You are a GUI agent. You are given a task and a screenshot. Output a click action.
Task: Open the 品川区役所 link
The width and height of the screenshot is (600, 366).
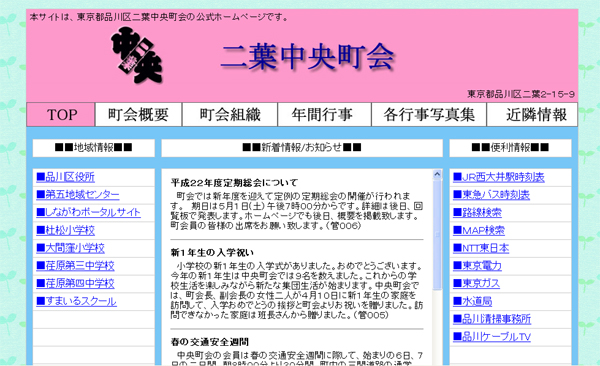pos(65,177)
